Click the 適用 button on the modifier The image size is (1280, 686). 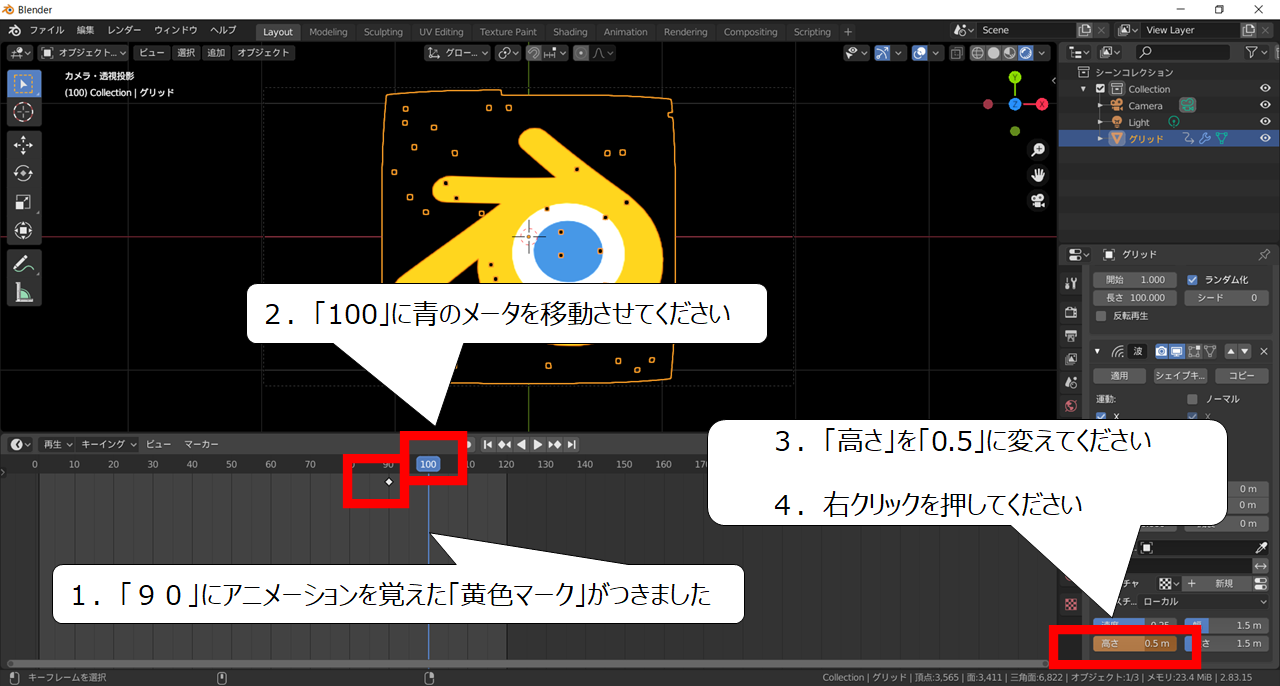tap(1119, 376)
